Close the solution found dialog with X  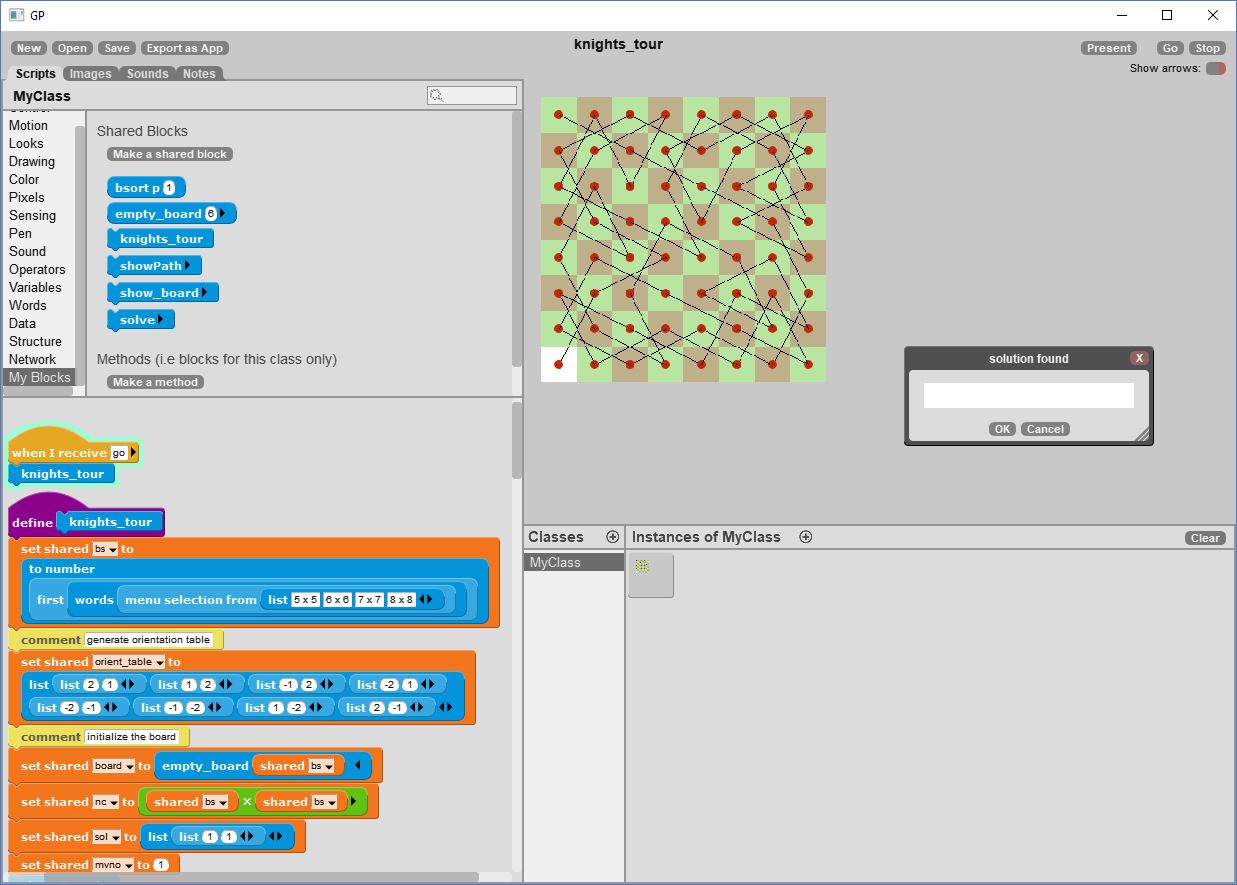1138,358
